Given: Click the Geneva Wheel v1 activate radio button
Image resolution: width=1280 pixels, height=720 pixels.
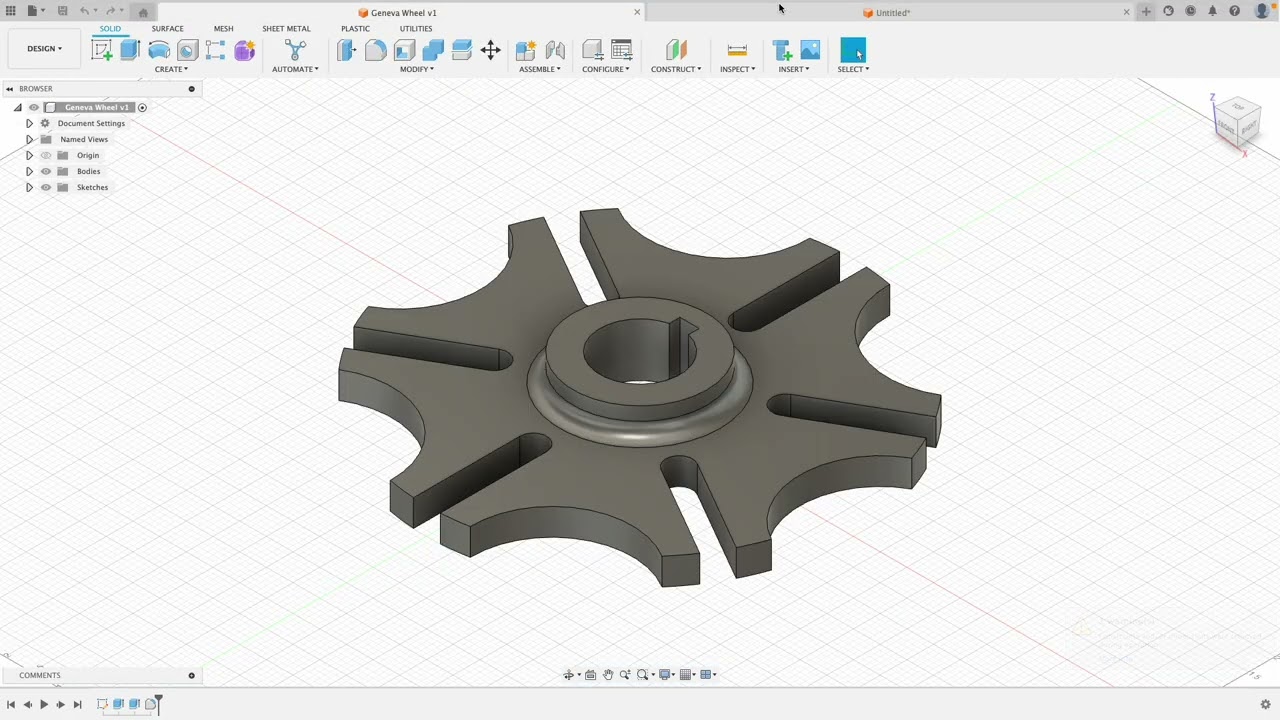Looking at the screenshot, I should click(x=142, y=107).
